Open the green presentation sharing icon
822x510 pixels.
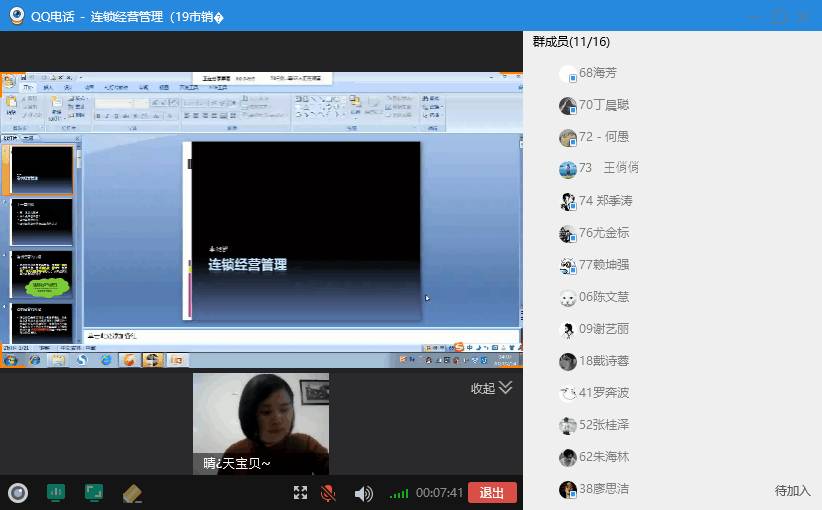click(x=56, y=492)
